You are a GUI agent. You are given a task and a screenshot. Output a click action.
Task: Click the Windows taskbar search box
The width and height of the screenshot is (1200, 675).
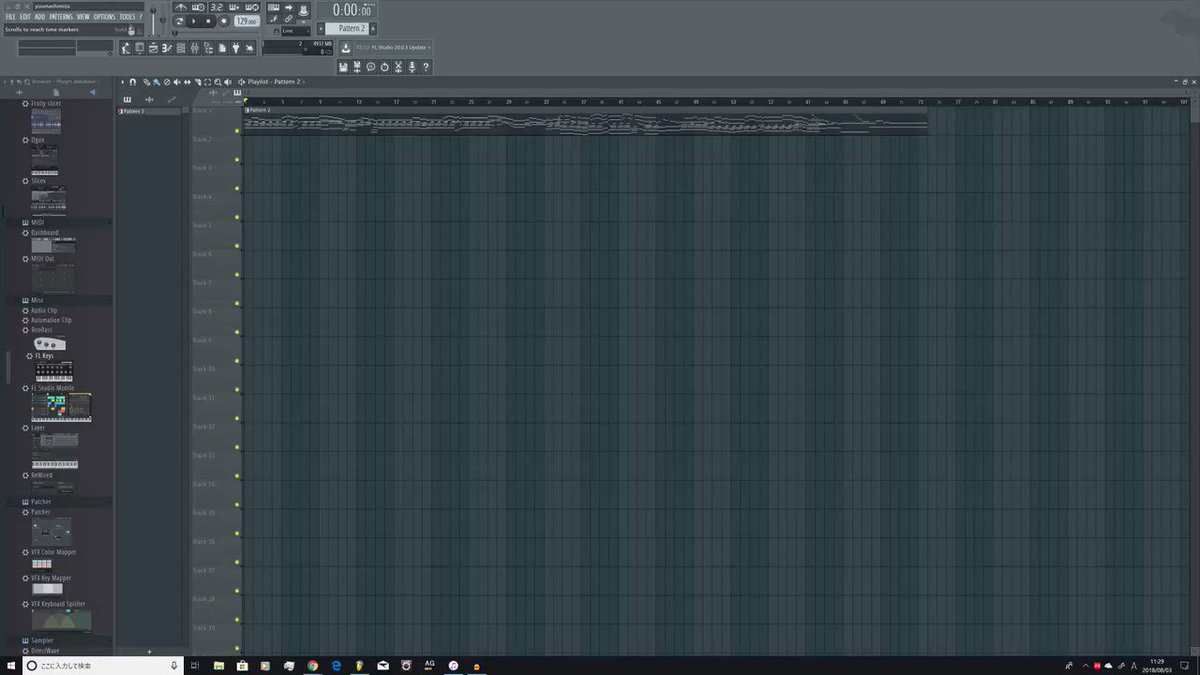coord(104,665)
